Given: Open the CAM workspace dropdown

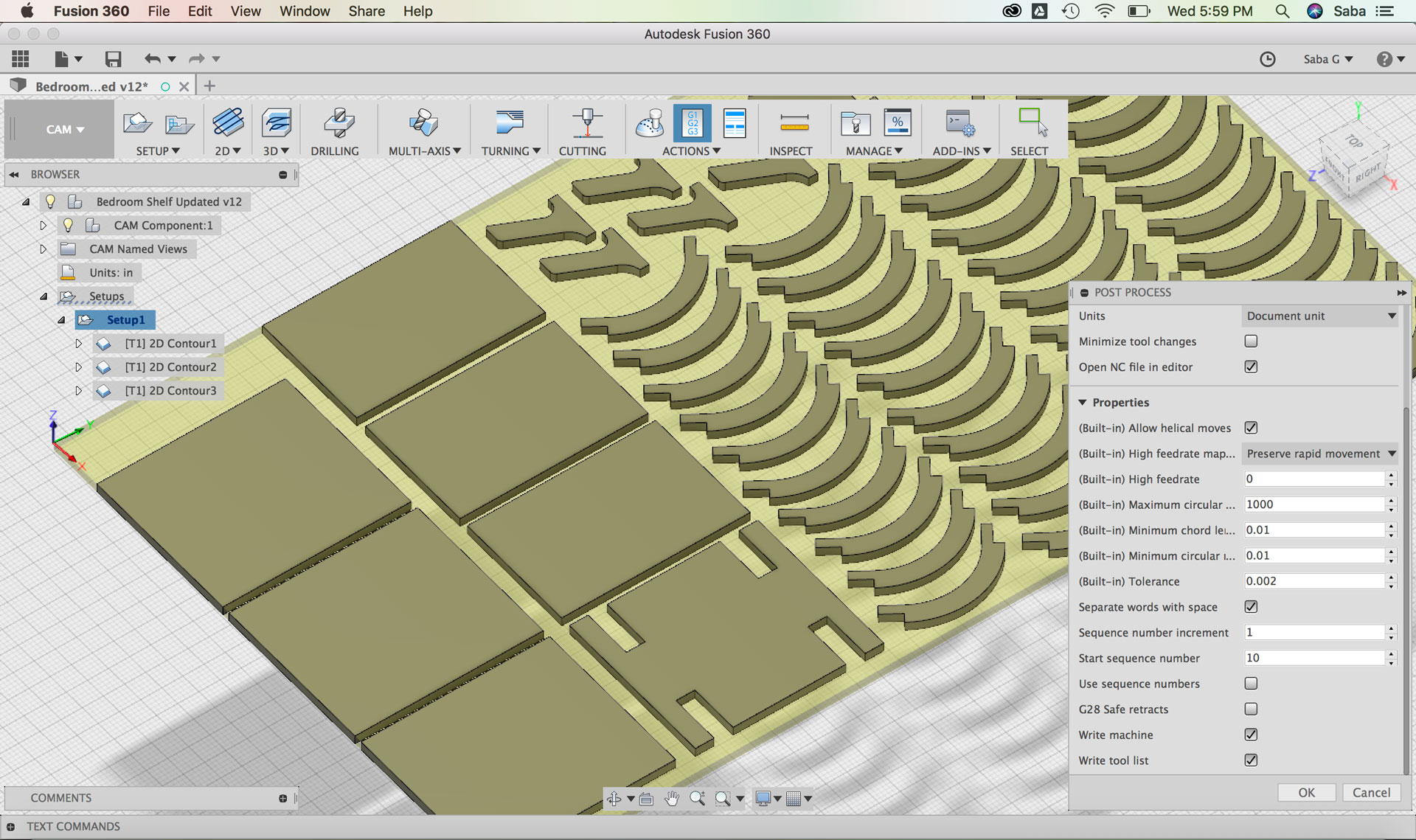Looking at the screenshot, I should (x=64, y=129).
